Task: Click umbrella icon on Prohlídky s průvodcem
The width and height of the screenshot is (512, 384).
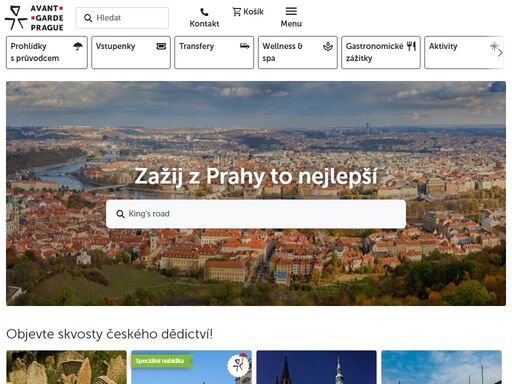Action: (78, 46)
